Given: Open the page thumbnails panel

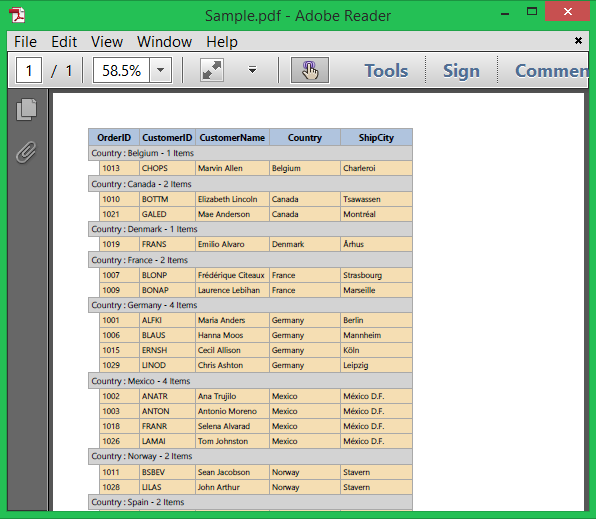Looking at the screenshot, I should 27,110.
